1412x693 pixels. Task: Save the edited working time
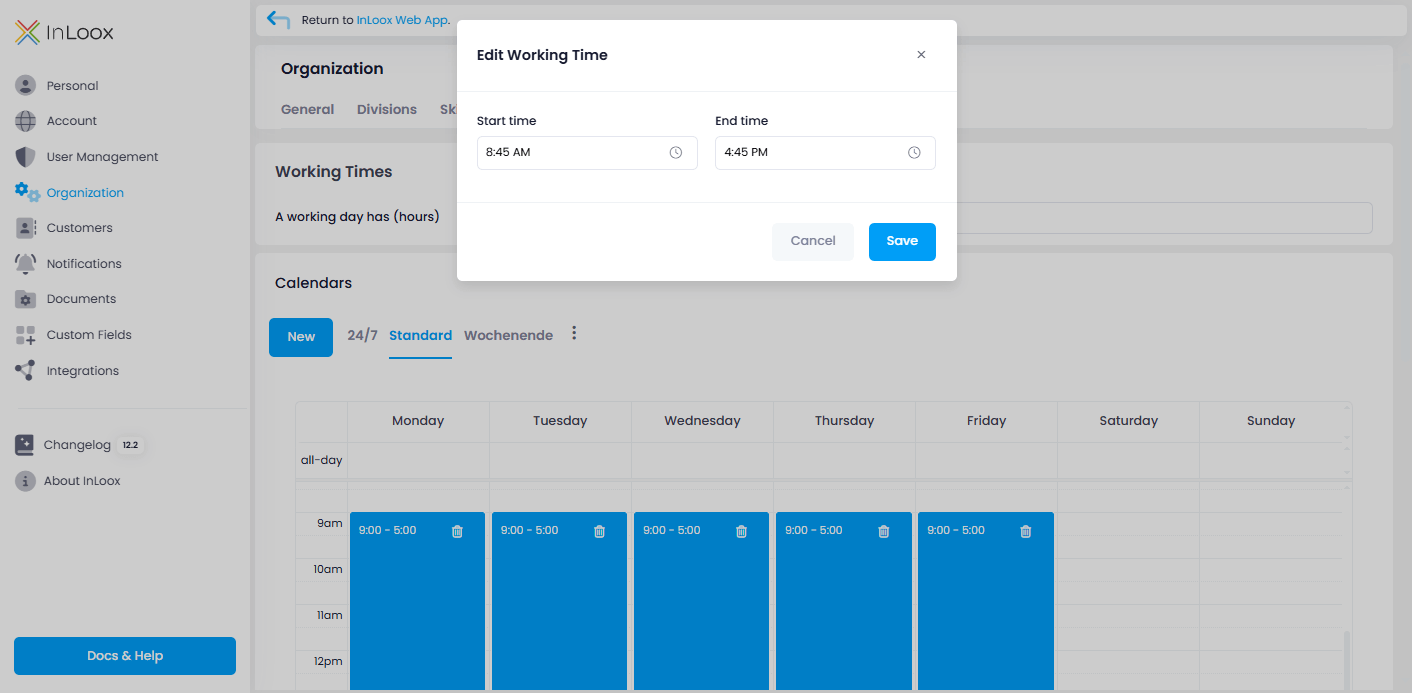(901, 242)
